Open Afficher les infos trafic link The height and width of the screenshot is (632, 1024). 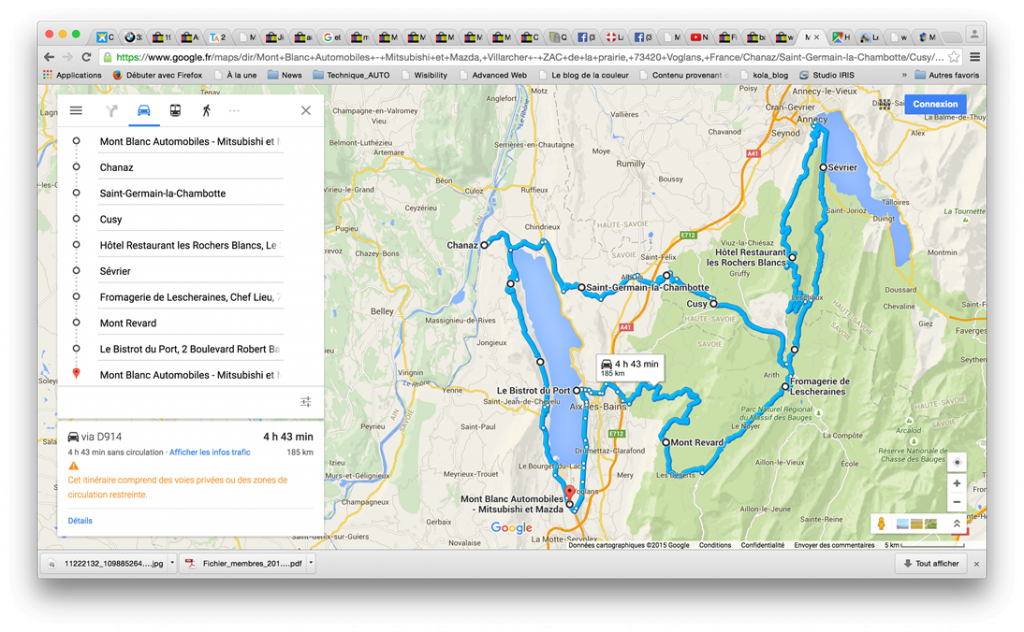tap(210, 452)
